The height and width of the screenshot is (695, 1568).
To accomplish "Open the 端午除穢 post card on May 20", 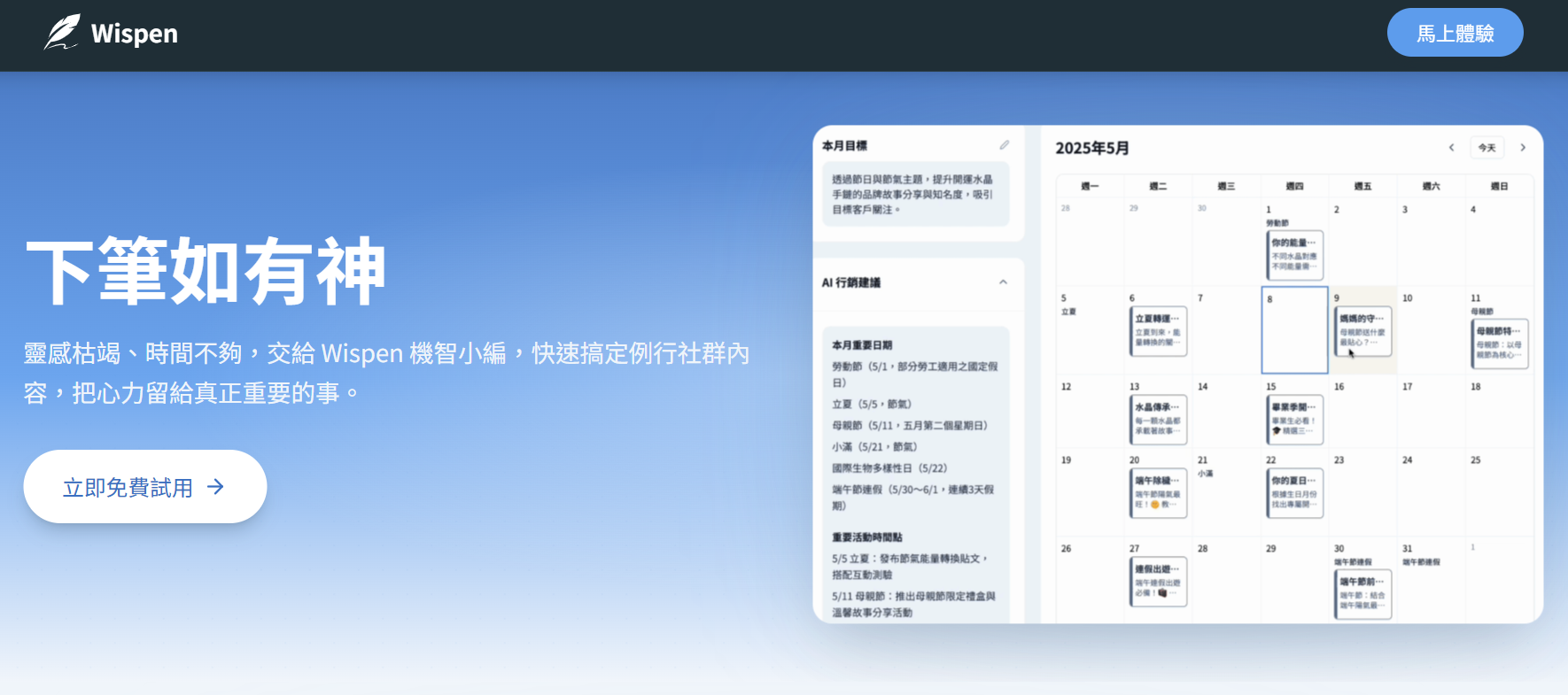I will (x=1158, y=493).
